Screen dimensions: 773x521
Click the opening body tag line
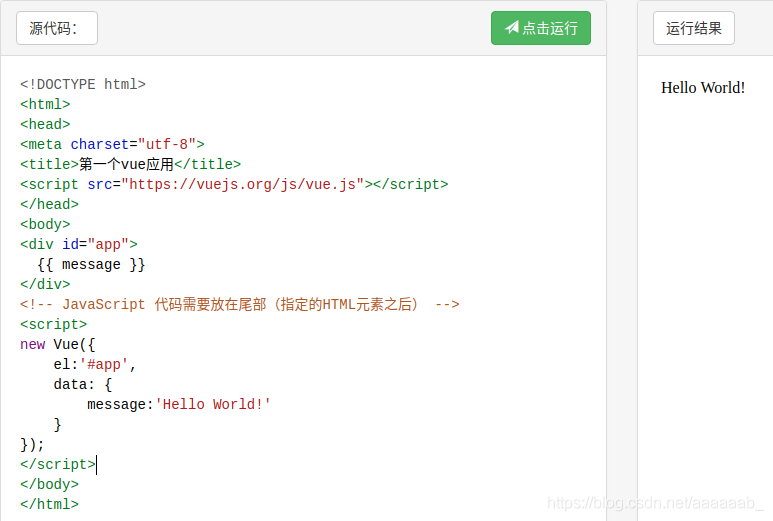(x=45, y=224)
